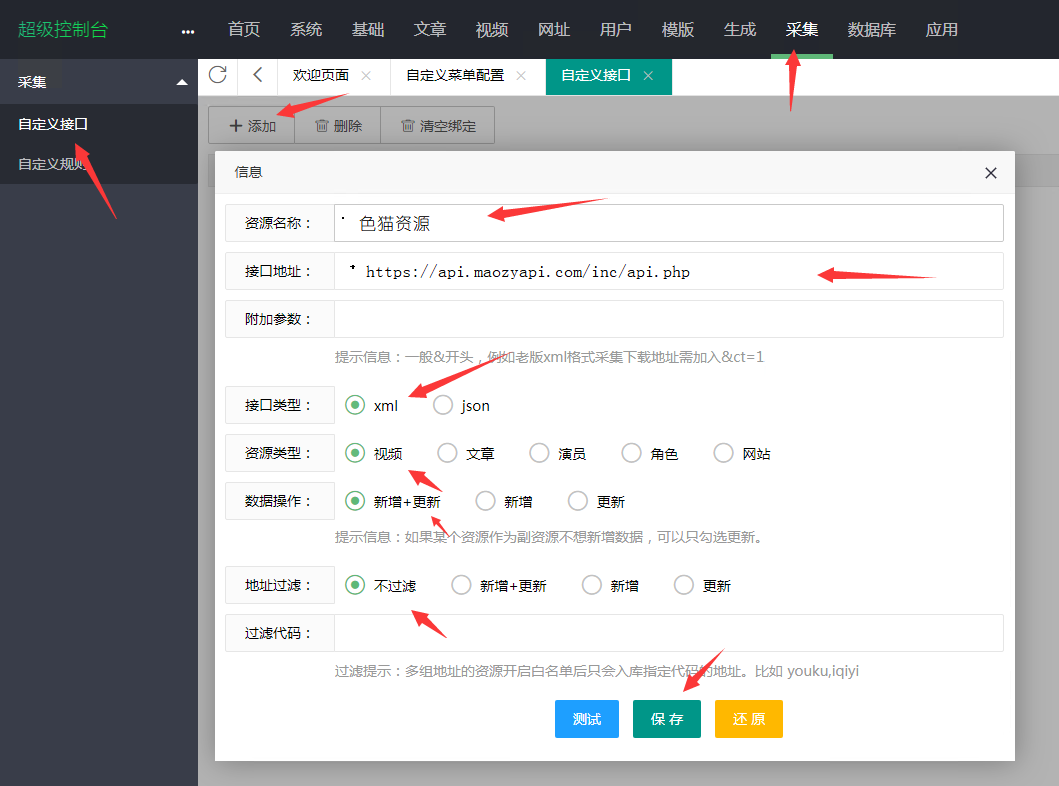Close the 信息 dialog with X icon
Image resolution: width=1059 pixels, height=786 pixels.
pyautogui.click(x=990, y=173)
